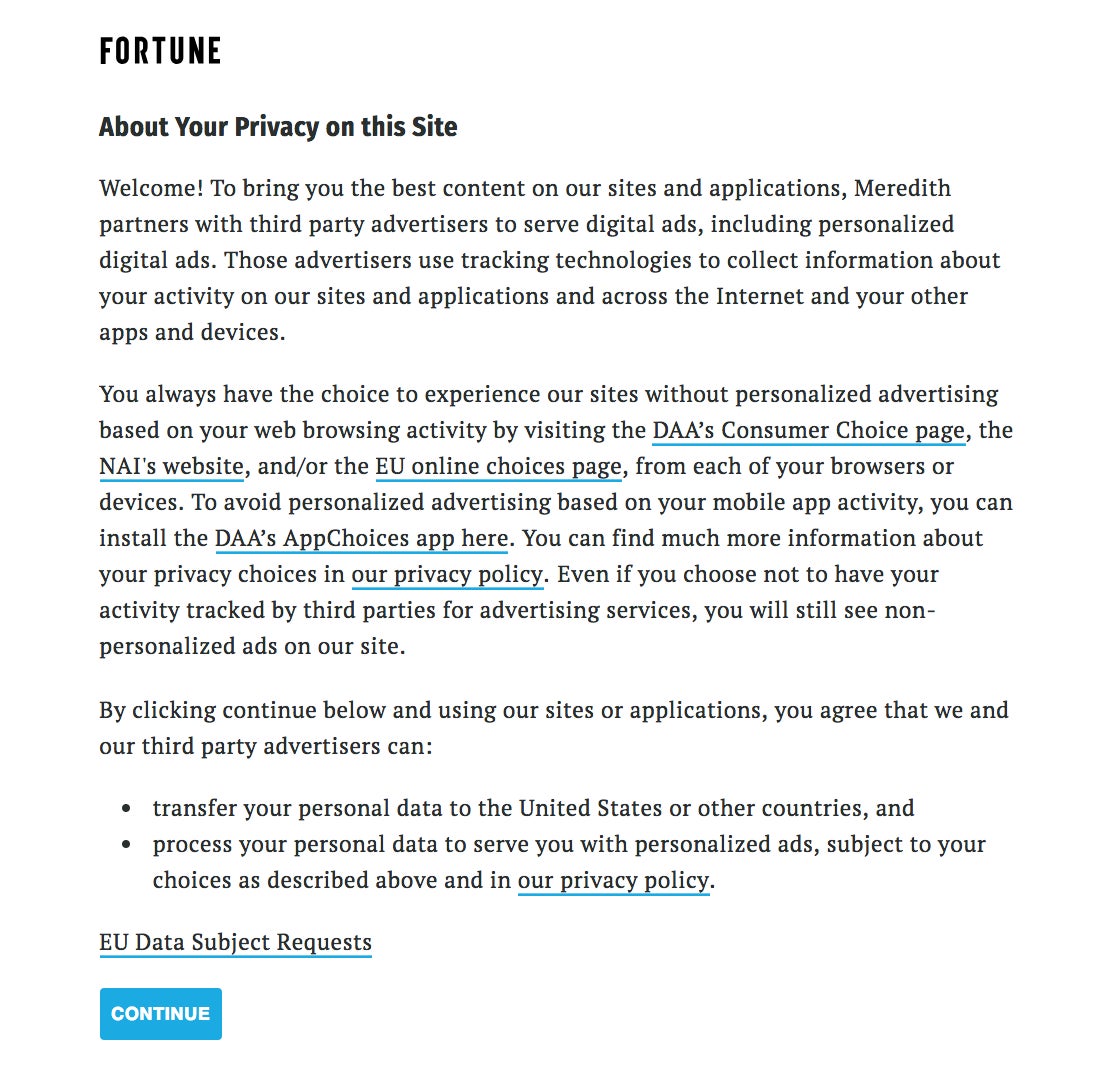The height and width of the screenshot is (1066, 1110).
Task: Click the blue CONTINUE button
Action: [x=161, y=1014]
